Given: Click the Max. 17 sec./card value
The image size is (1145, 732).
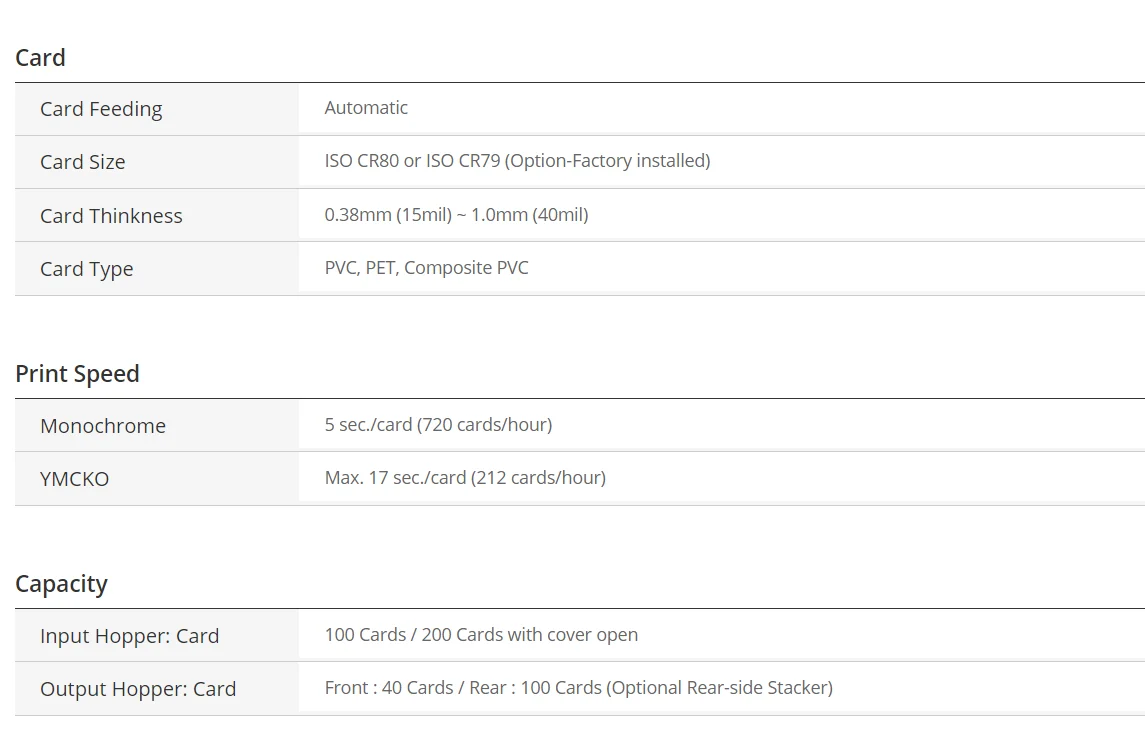Looking at the screenshot, I should tap(465, 478).
